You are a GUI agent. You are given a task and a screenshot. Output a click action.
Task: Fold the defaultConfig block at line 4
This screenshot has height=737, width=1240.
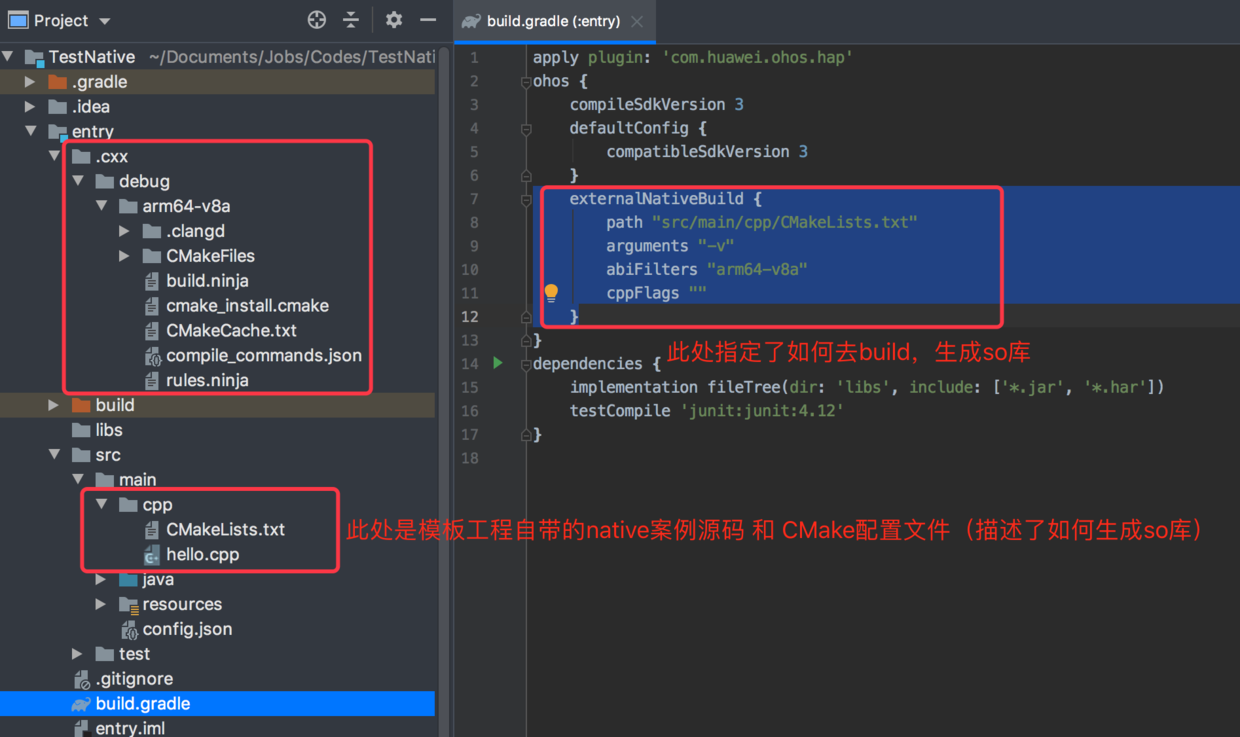(526, 128)
